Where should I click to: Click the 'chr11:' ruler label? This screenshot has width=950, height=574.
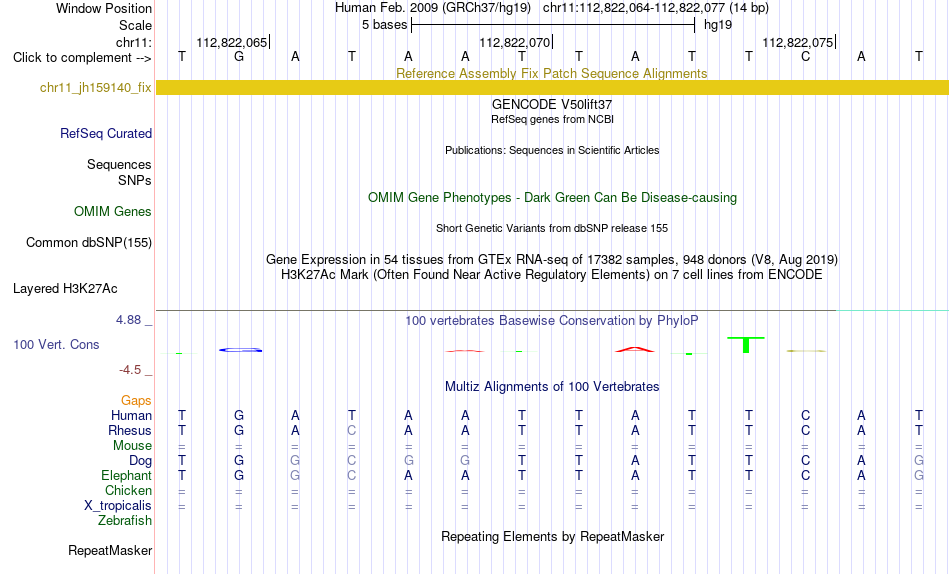[133, 42]
